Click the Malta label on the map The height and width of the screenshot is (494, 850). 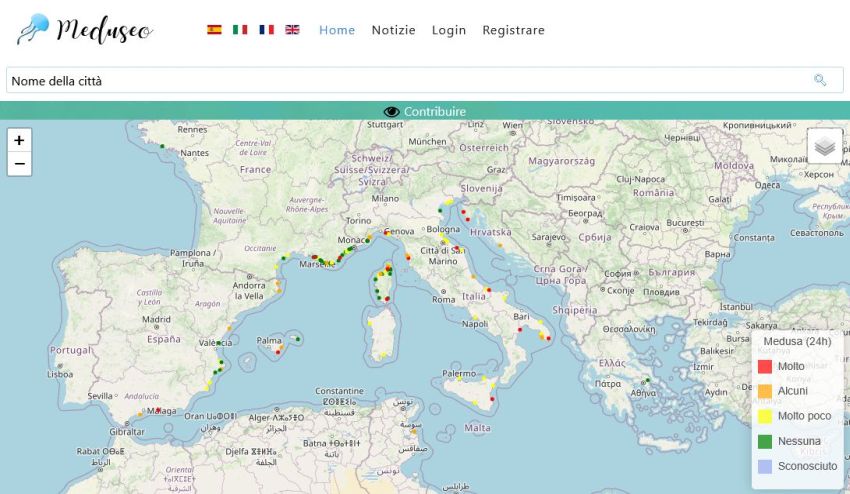pos(477,428)
